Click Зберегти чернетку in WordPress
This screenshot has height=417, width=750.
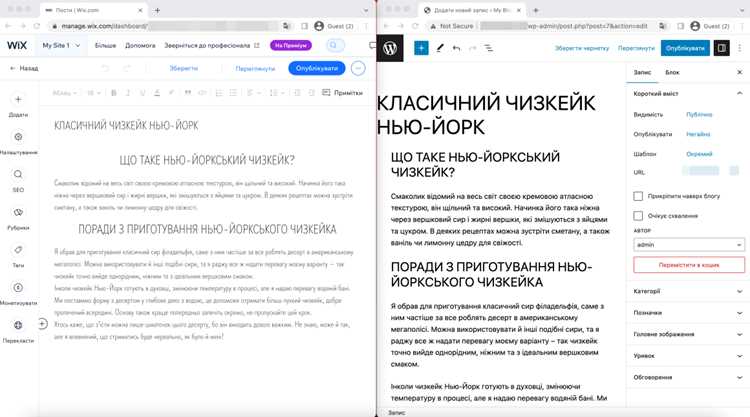coord(582,48)
